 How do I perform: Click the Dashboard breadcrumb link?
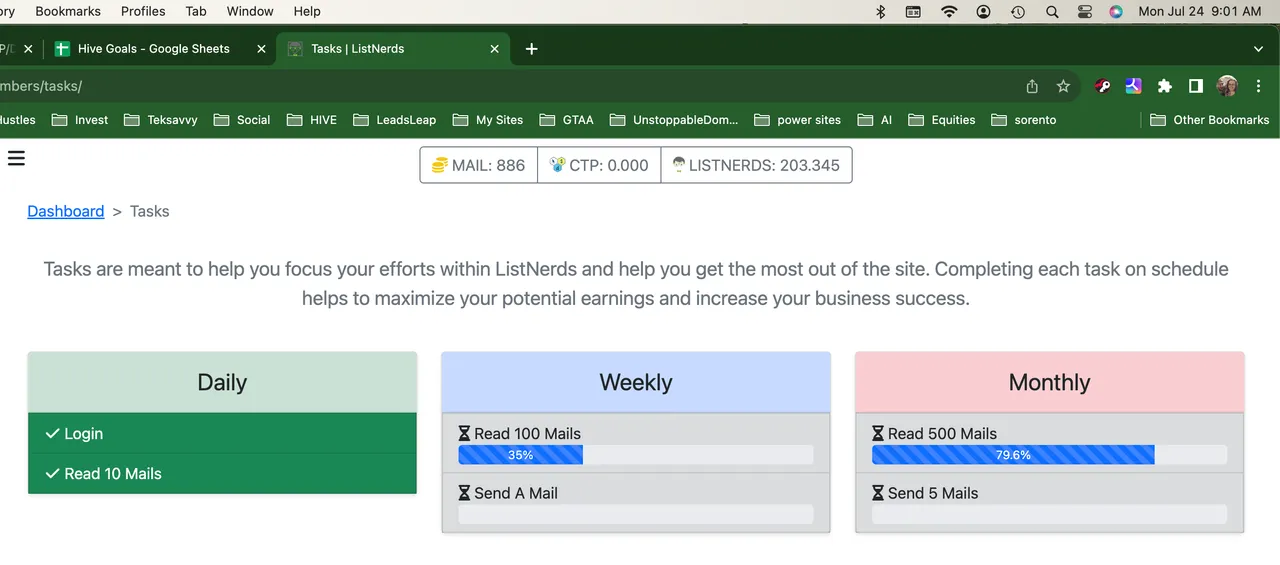pos(66,211)
